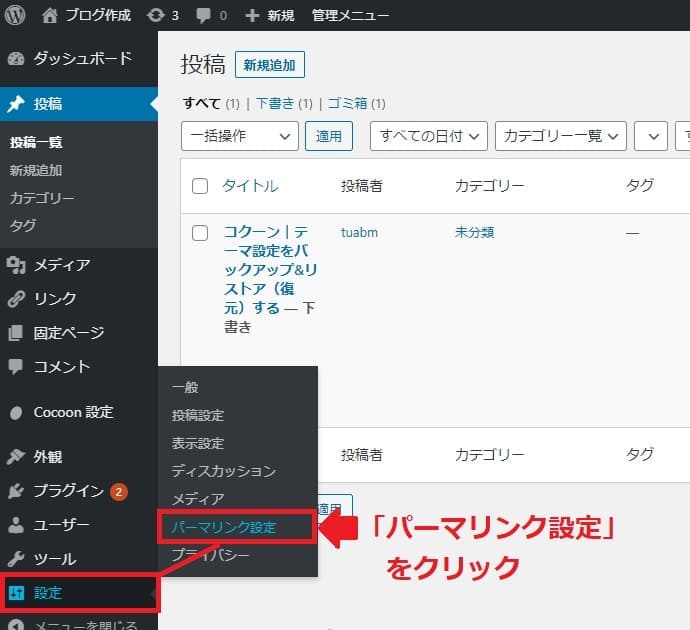Click the ツール wrench icon

pos(16,558)
